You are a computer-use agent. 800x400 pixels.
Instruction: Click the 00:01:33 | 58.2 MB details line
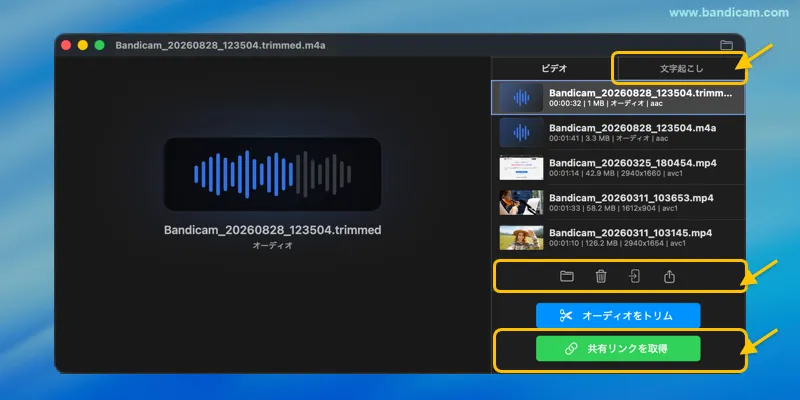(x=614, y=208)
